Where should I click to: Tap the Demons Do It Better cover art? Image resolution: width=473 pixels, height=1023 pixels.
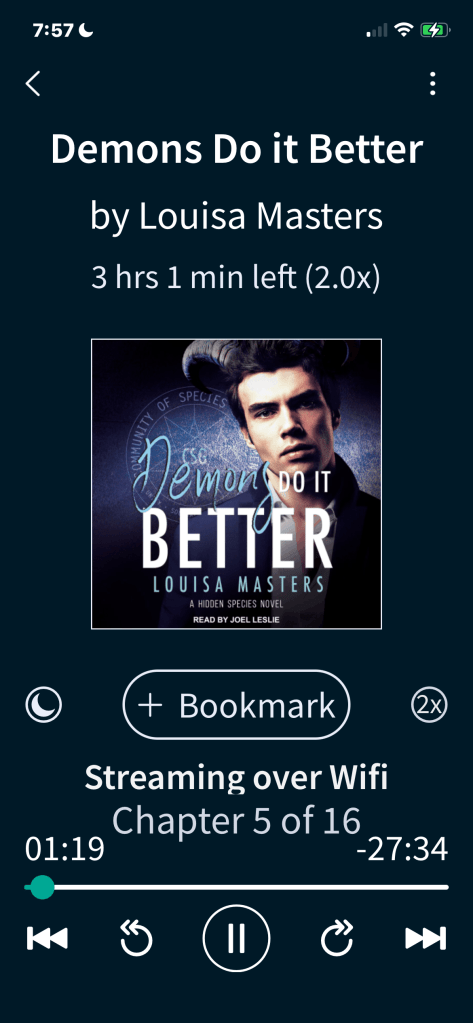236,484
